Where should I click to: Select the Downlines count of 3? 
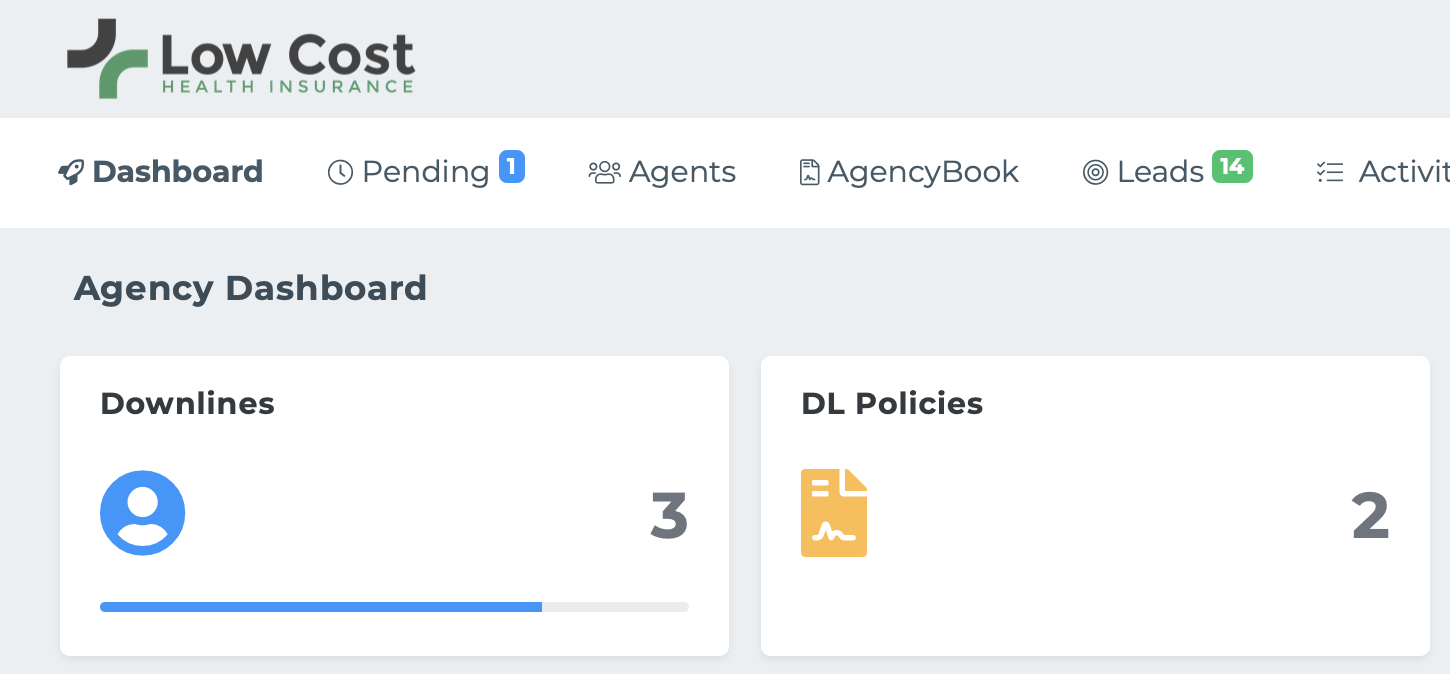coord(669,515)
